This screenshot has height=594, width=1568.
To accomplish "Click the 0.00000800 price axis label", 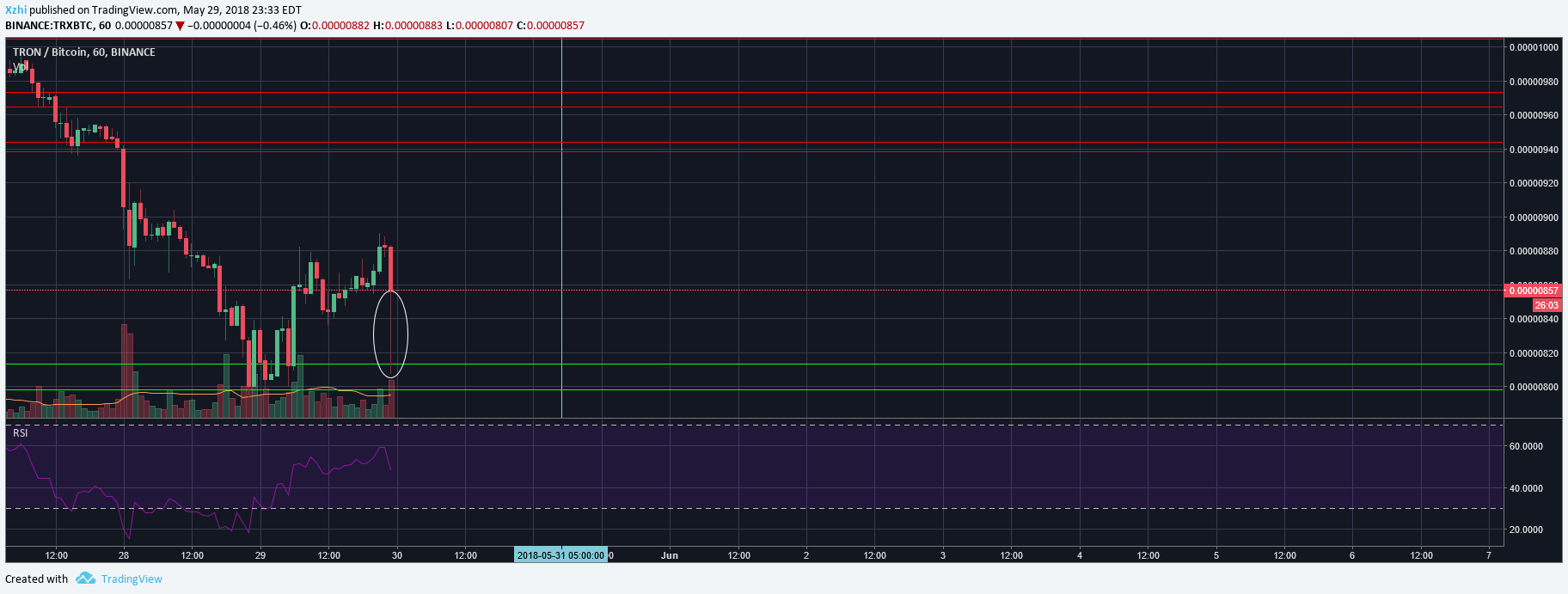I will click(x=1534, y=387).
